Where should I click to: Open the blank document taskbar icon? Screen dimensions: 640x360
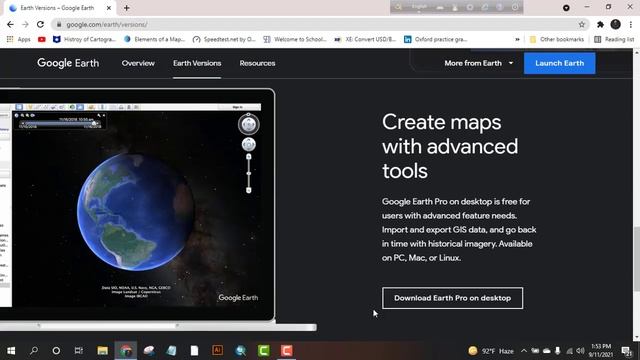coord(194,351)
